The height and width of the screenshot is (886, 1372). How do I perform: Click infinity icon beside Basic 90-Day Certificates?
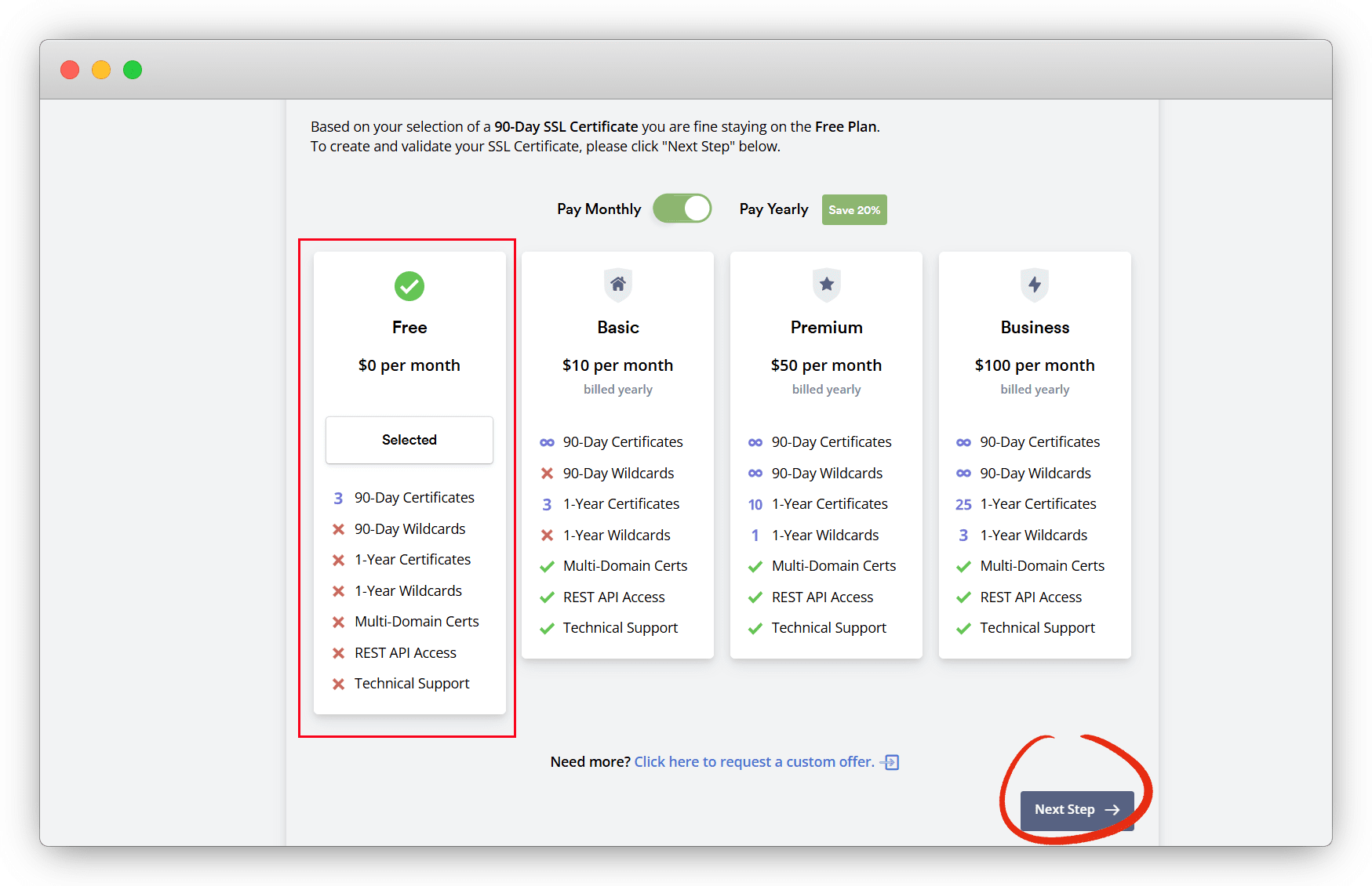(x=547, y=442)
